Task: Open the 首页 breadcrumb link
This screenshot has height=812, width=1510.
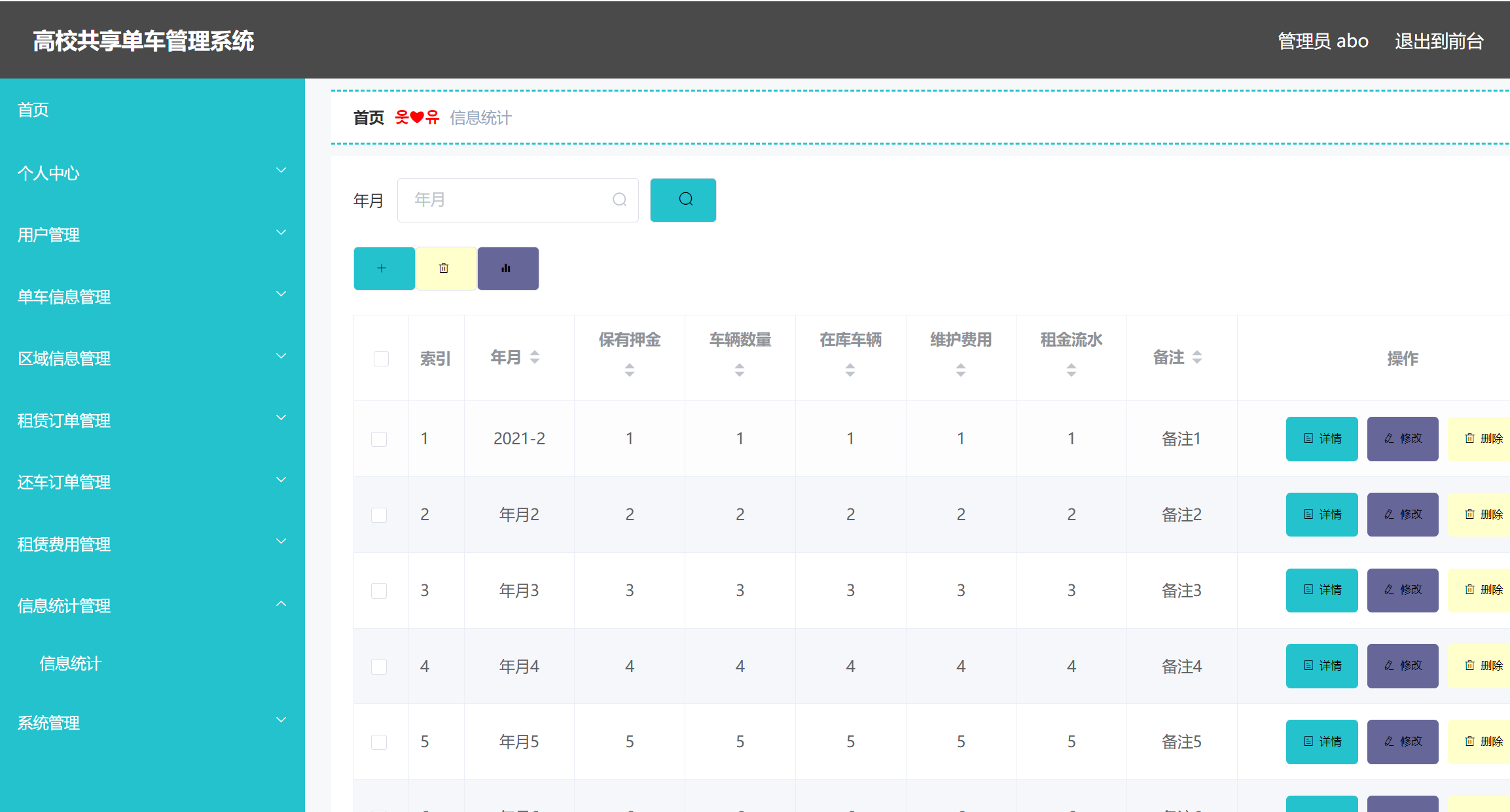Action: (x=369, y=118)
